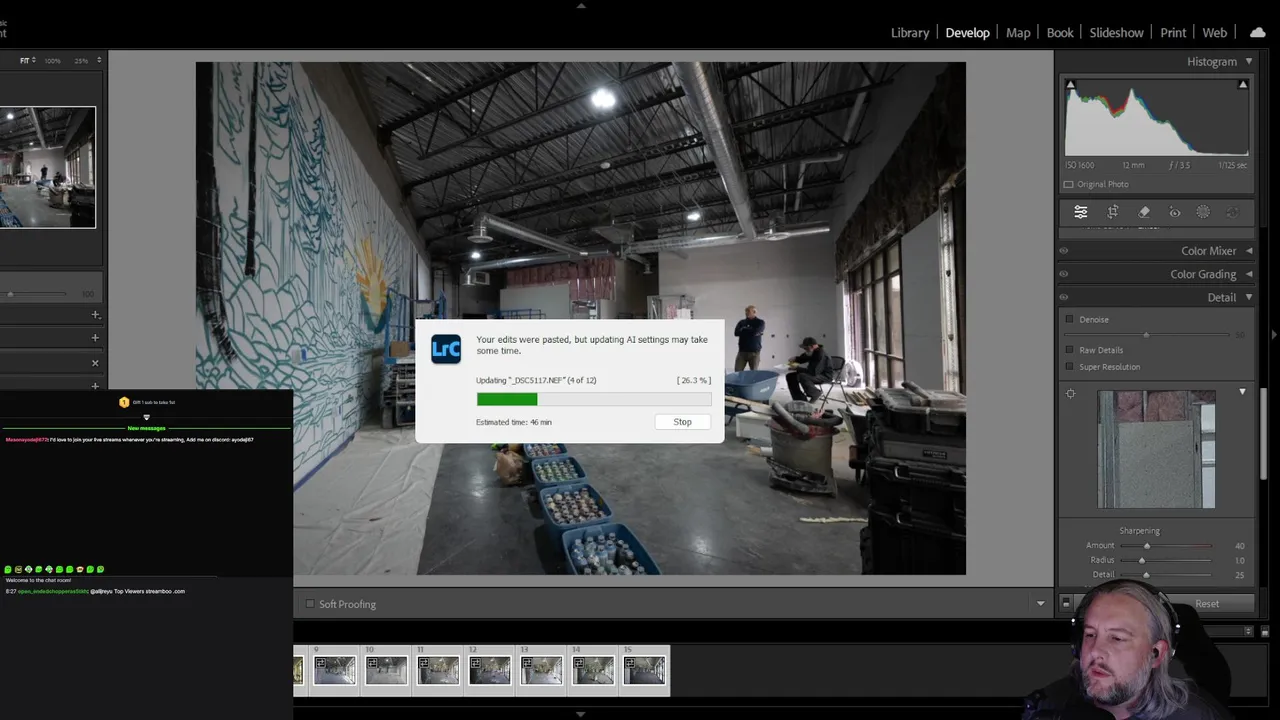
Task: Open the Print module
Action: click(1173, 33)
